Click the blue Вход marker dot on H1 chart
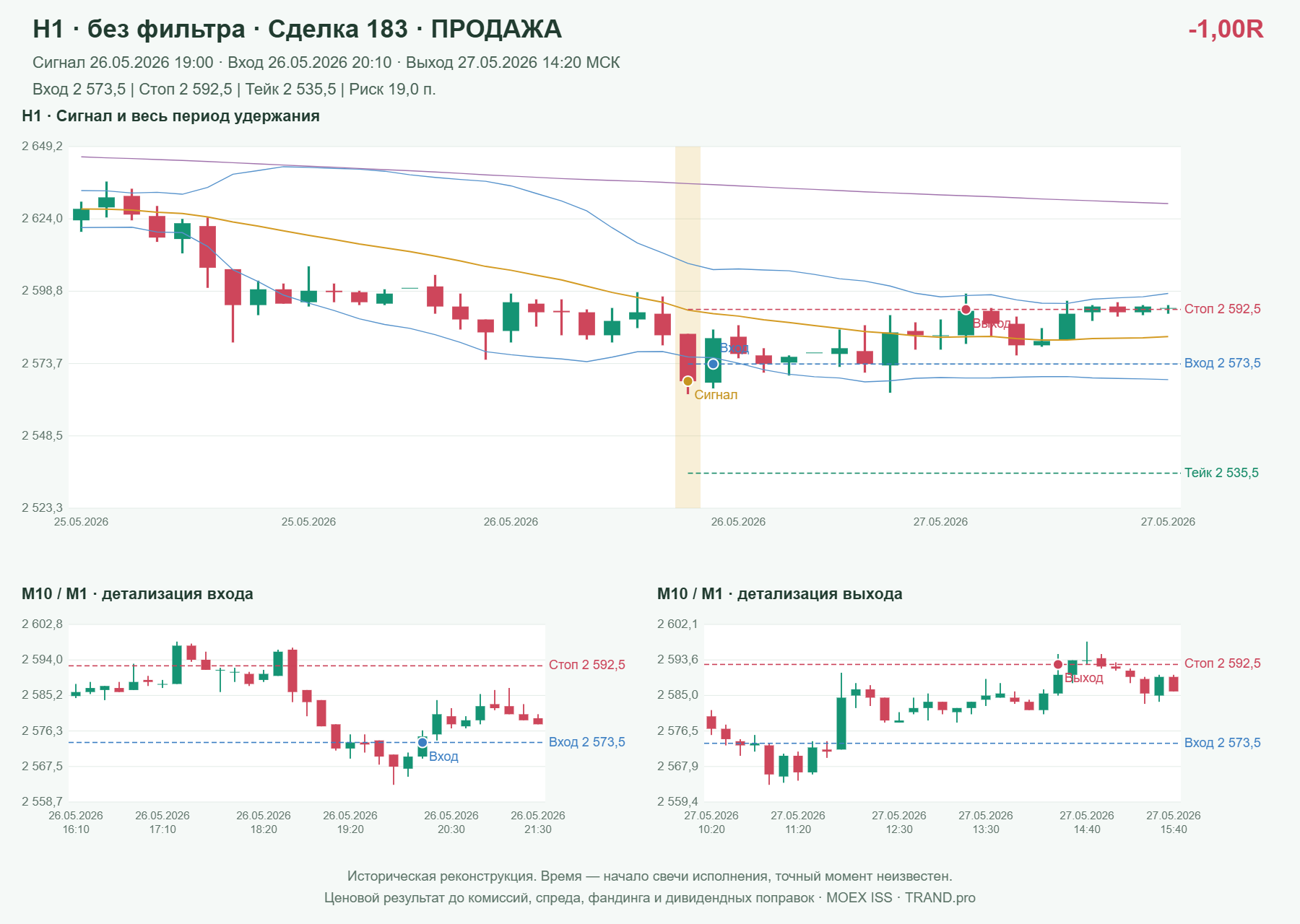Image resolution: width=1300 pixels, height=924 pixels. pos(713,364)
